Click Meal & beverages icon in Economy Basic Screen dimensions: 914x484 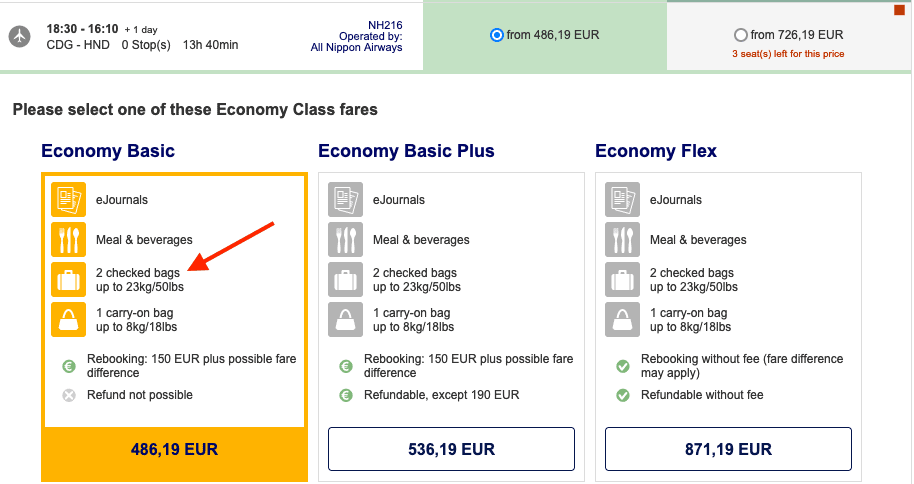click(68, 240)
